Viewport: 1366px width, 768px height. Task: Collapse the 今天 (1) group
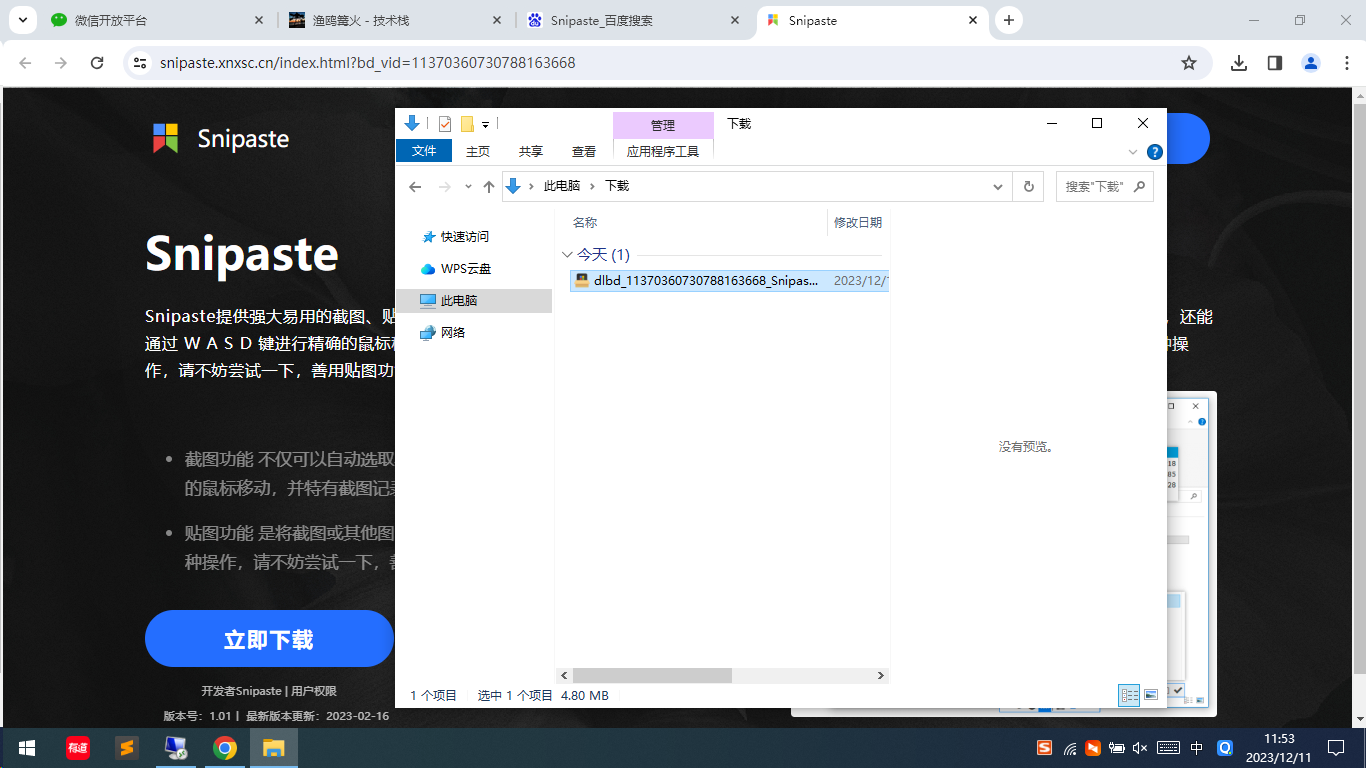567,255
